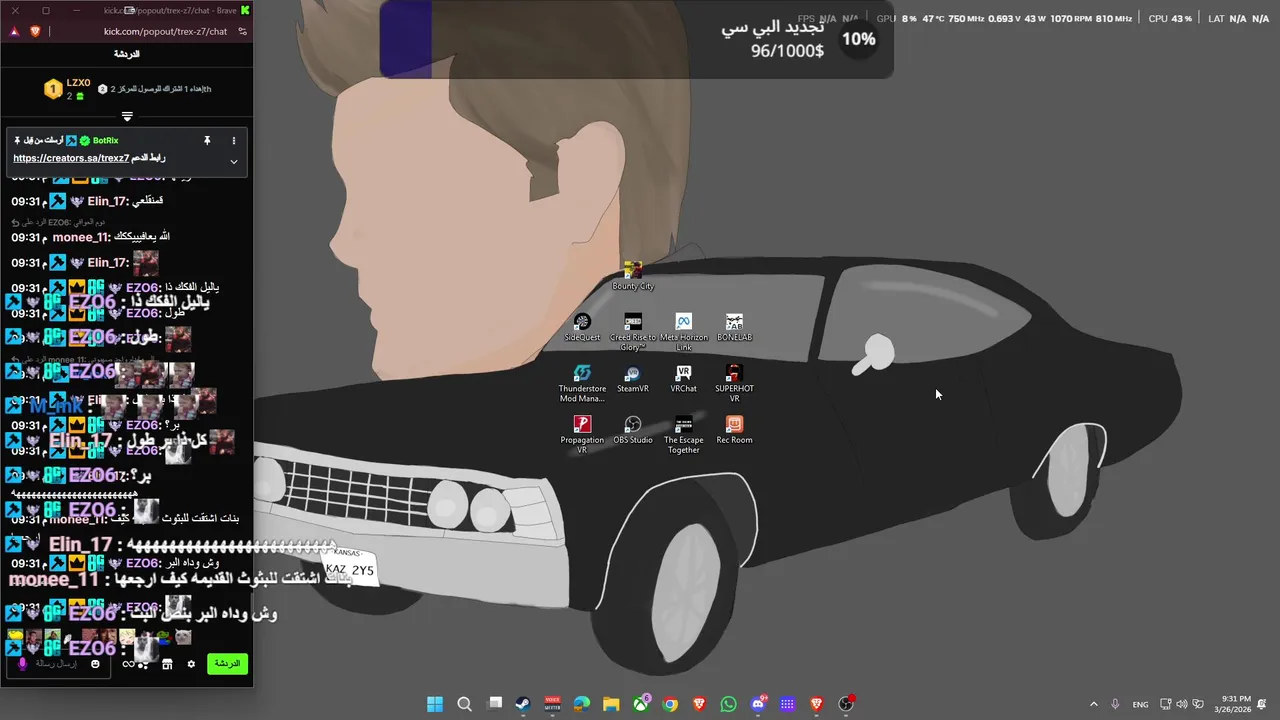Open site settings icon beside the URL
Image resolution: width=1280 pixels, height=720 pixels.
pos(242,31)
